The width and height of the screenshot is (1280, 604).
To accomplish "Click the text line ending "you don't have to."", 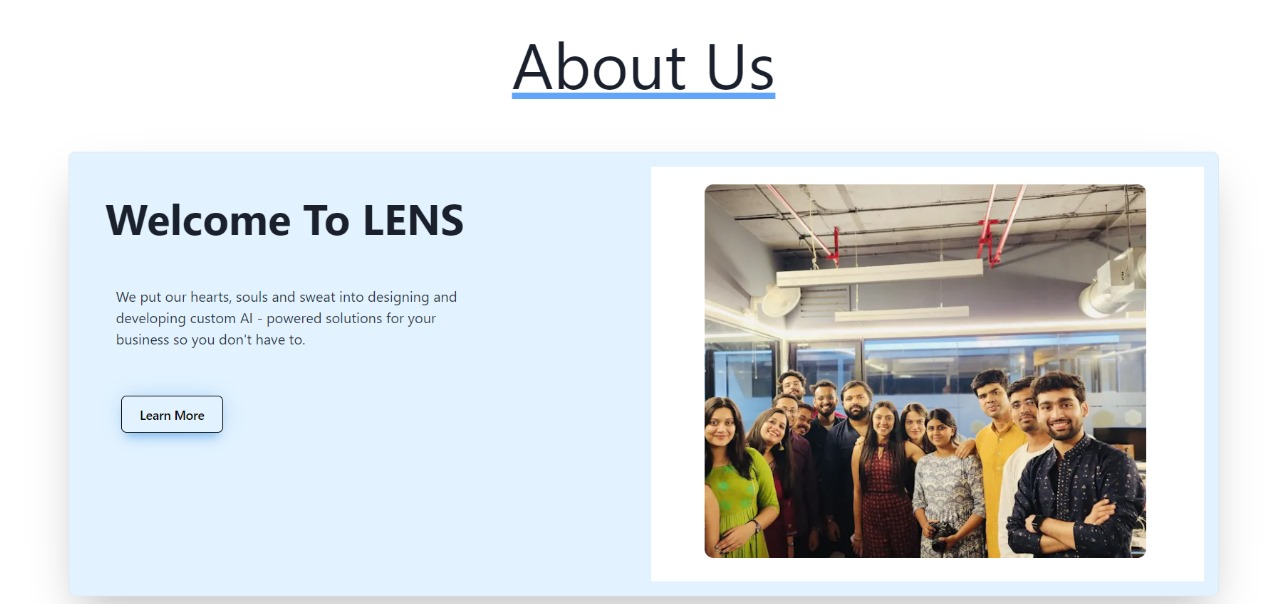I will (210, 339).
